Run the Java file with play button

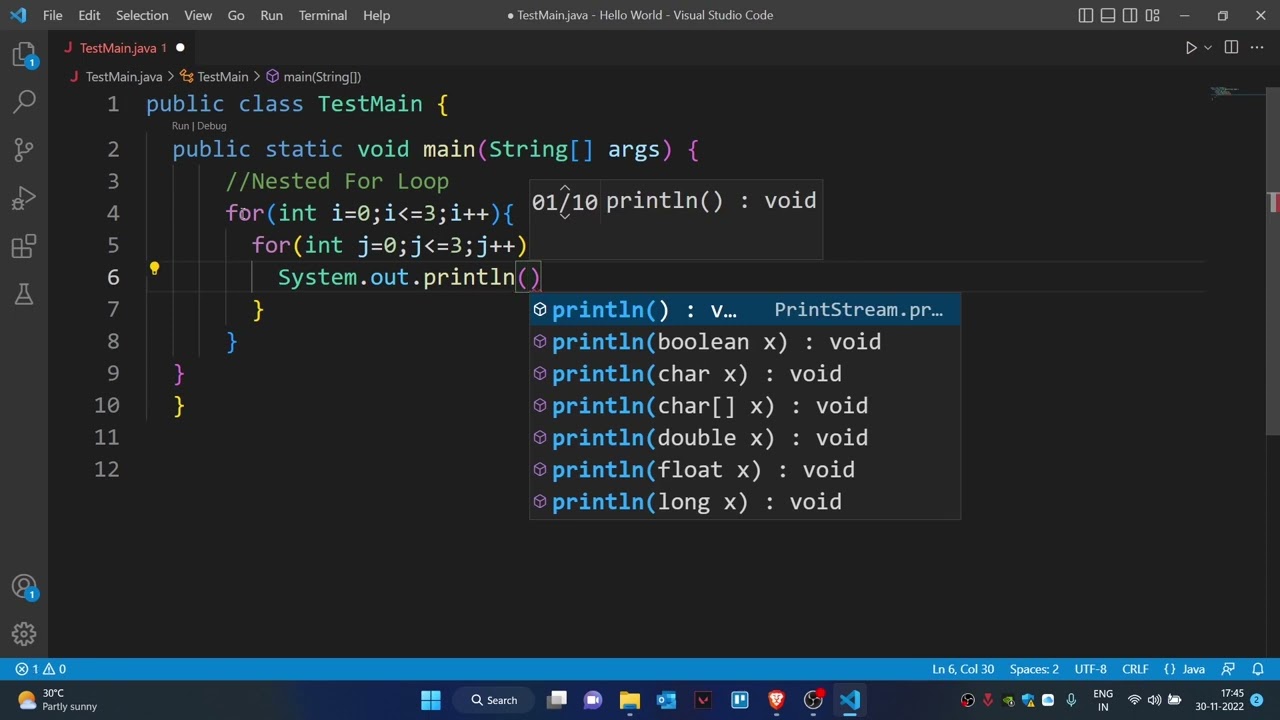click(x=1191, y=47)
